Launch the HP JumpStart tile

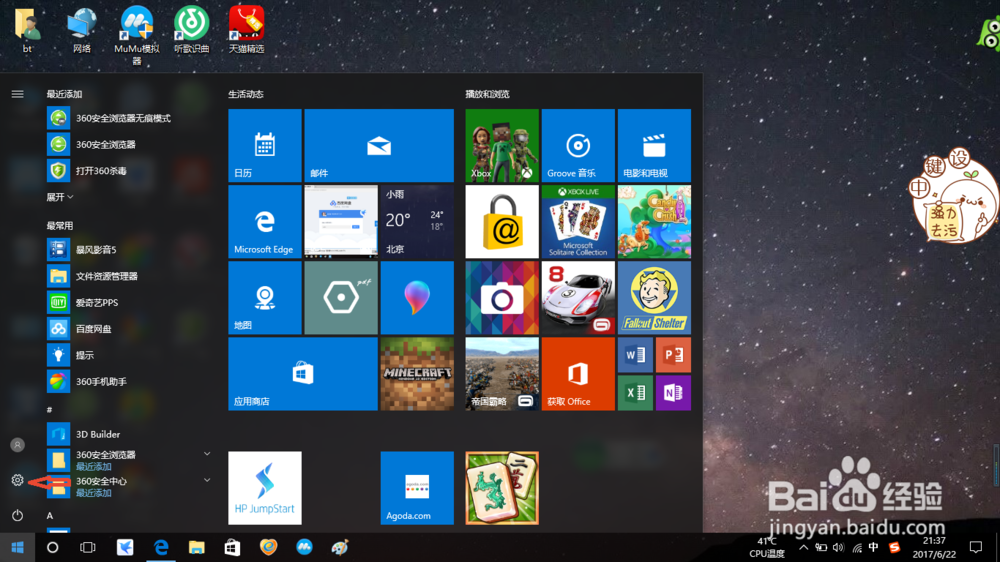(265, 488)
